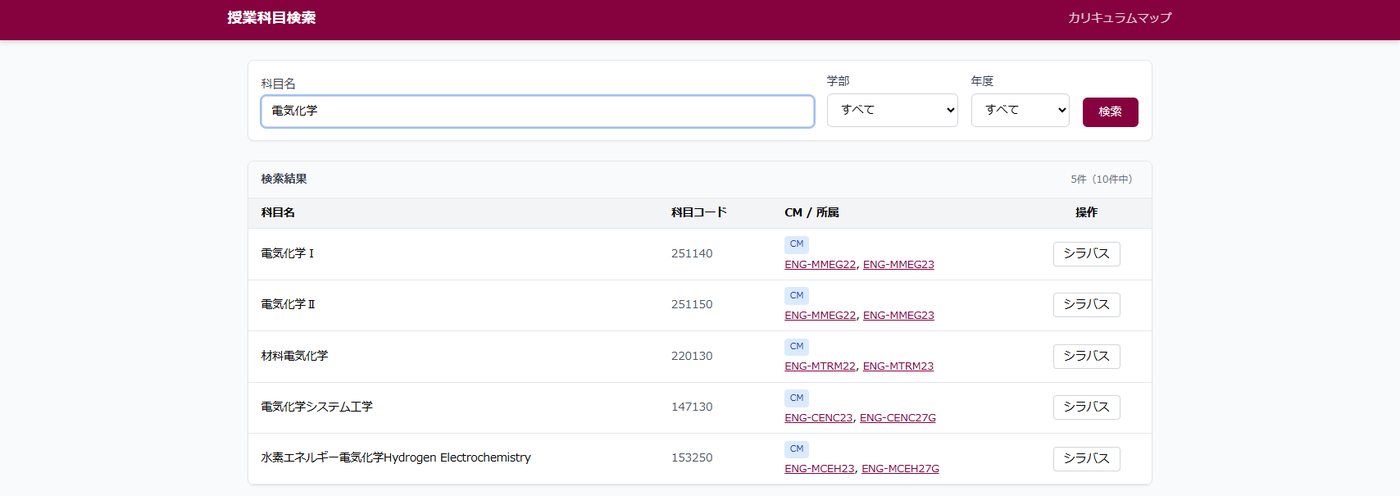The image size is (1400, 496).
Task: Open ENG-MMEG23 link in 電気化学Ⅰ row
Action: coord(898,265)
